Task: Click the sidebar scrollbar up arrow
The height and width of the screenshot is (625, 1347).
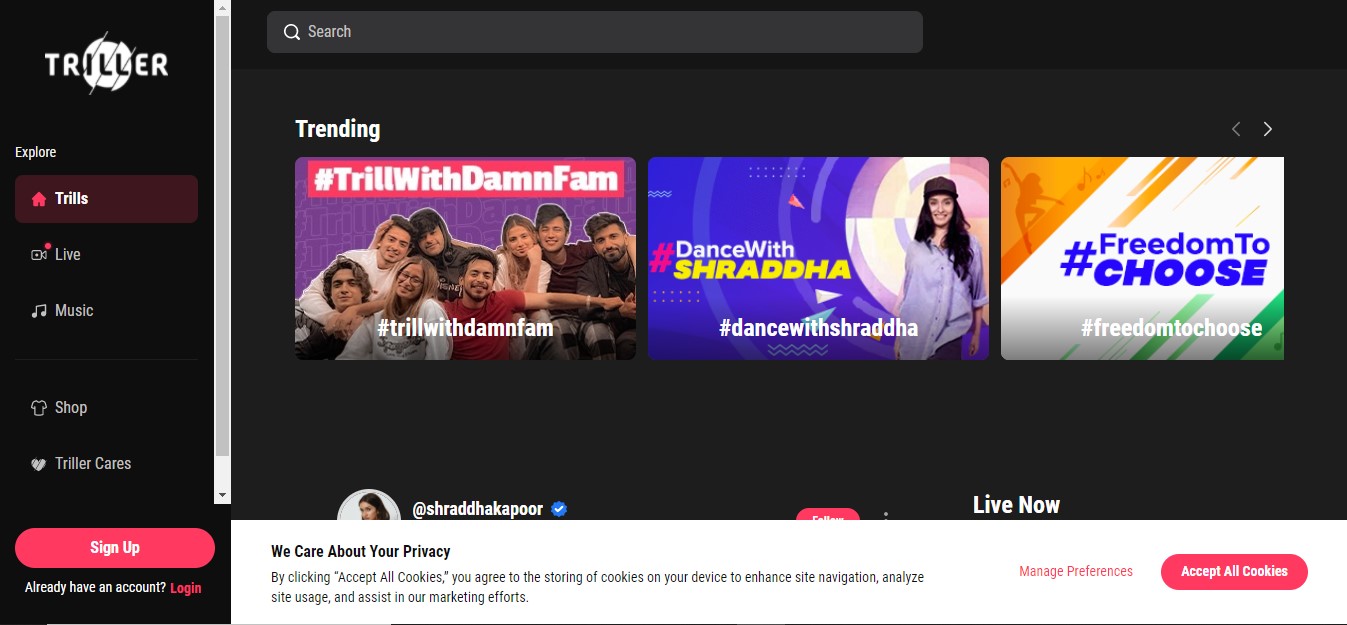Action: pyautogui.click(x=222, y=7)
